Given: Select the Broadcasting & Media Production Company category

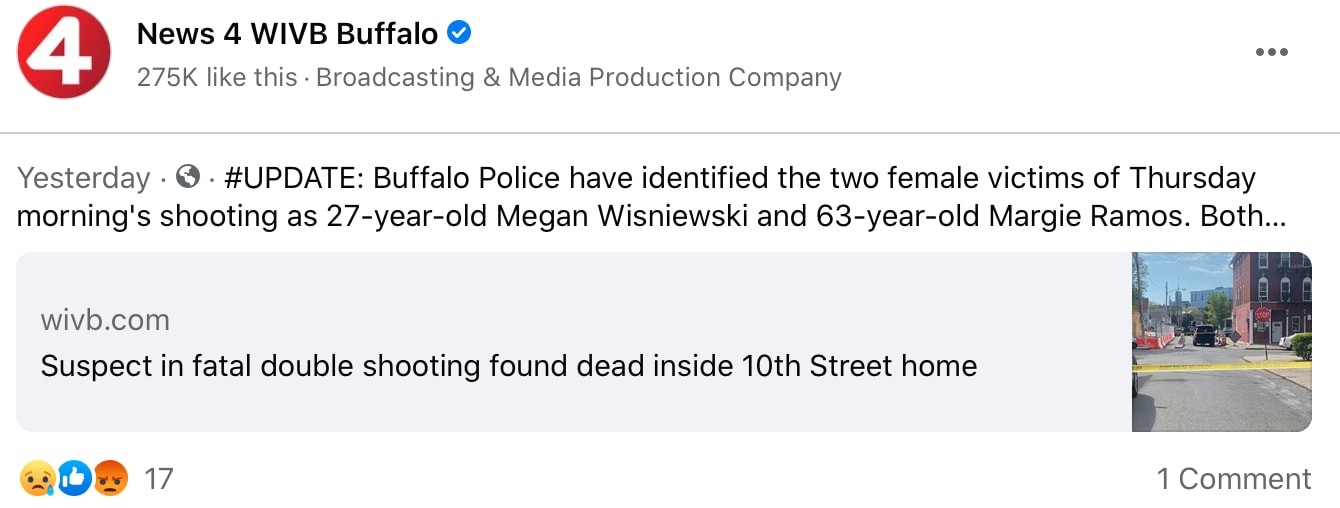Looking at the screenshot, I should pos(578,77).
